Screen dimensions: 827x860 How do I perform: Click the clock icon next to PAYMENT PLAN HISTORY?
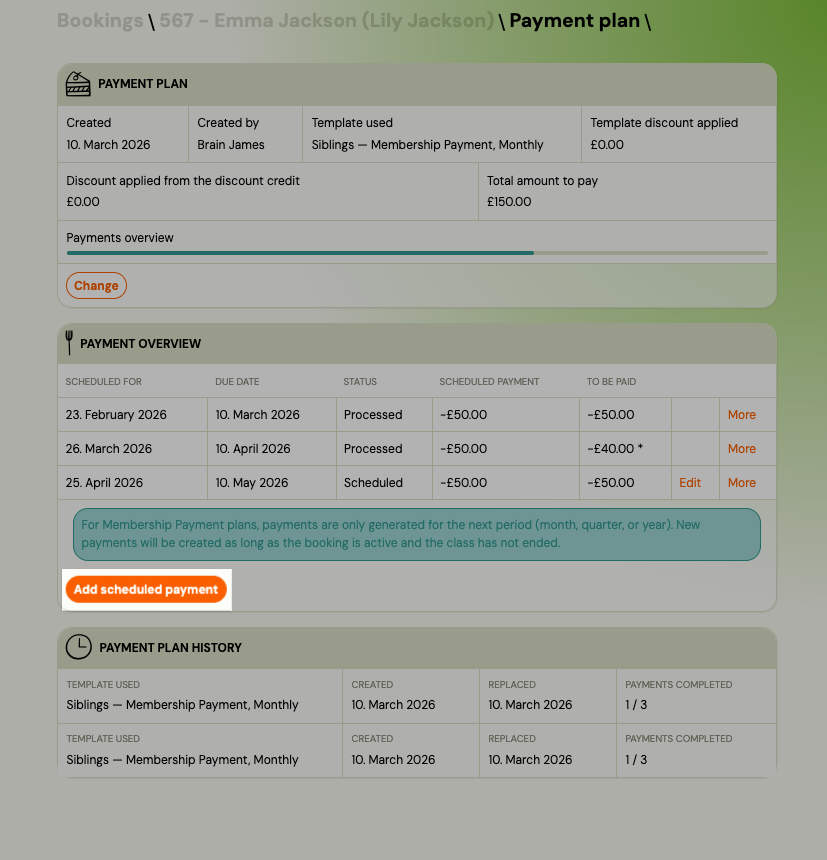click(x=79, y=647)
